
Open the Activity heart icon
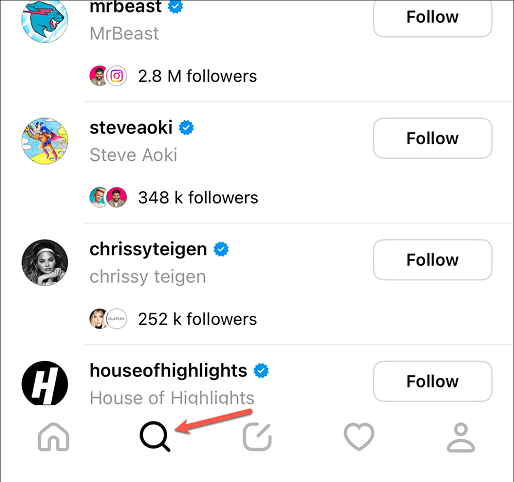click(359, 437)
